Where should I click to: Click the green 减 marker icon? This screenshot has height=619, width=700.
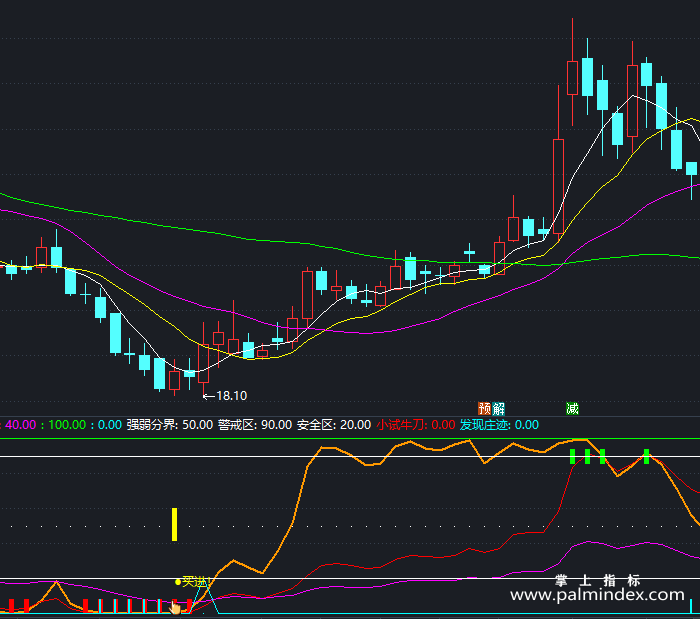pyautogui.click(x=572, y=408)
